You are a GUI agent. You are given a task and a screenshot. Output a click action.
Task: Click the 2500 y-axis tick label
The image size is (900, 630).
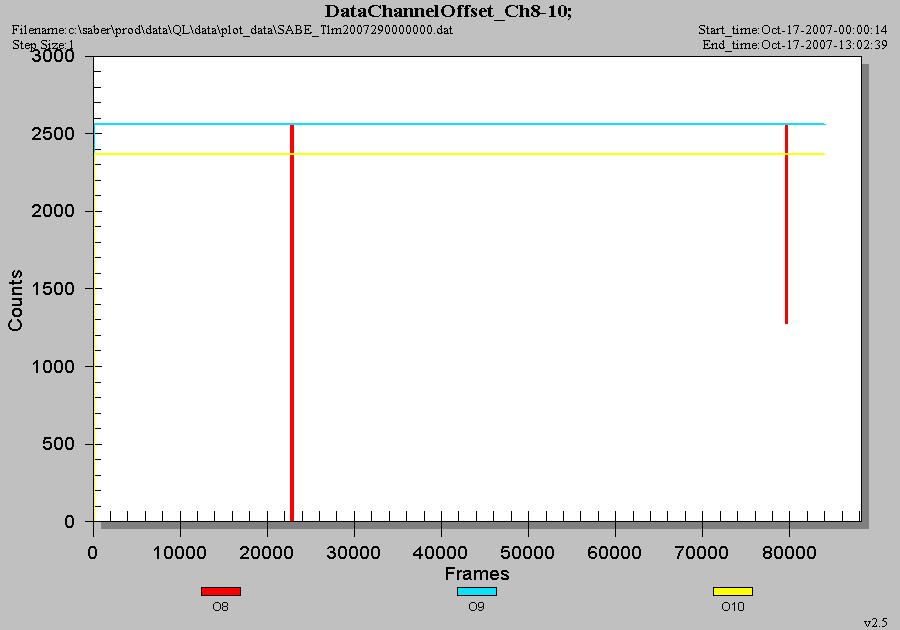[x=53, y=134]
